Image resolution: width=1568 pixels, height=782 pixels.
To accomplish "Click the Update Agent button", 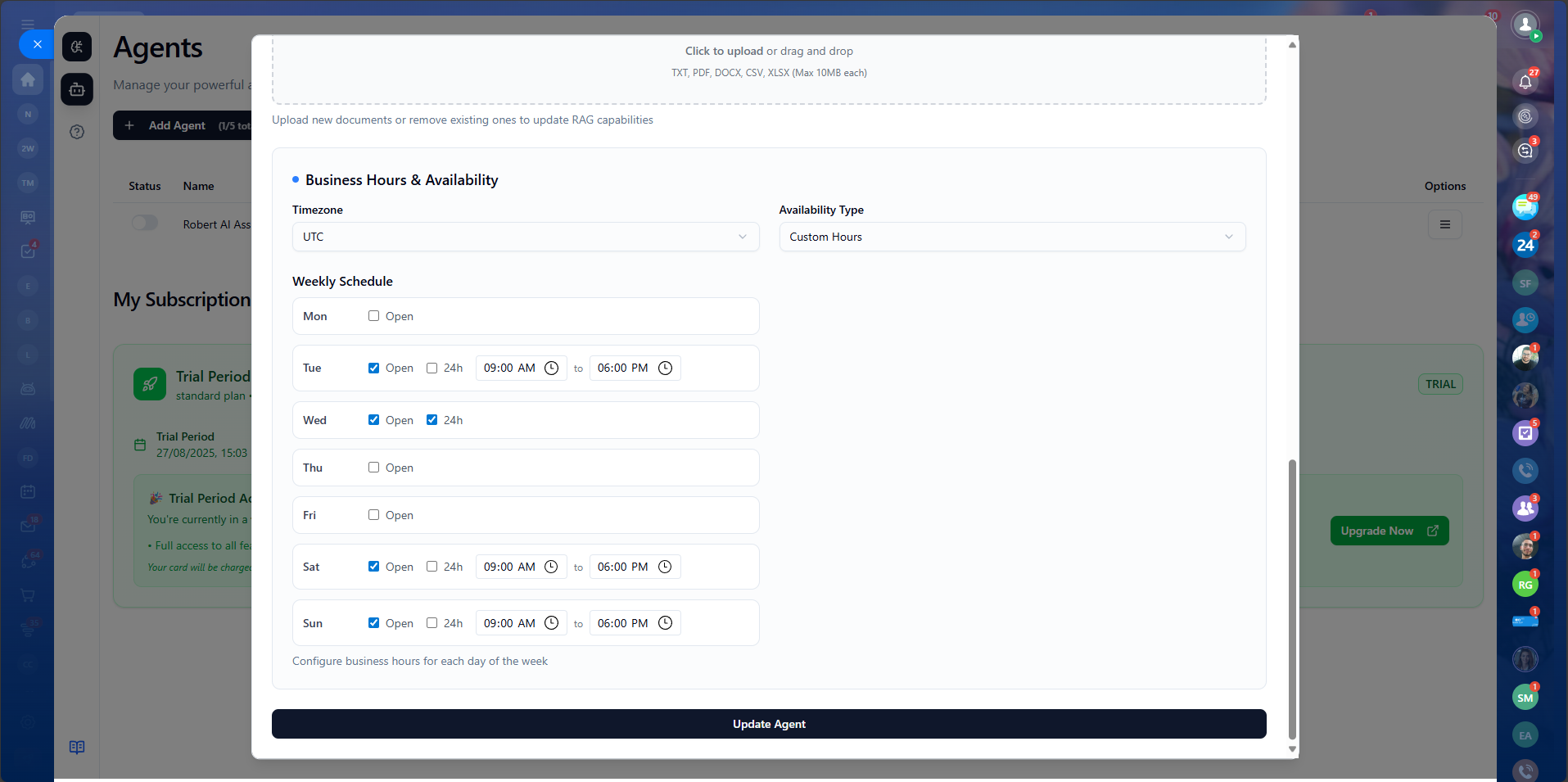I will pos(768,724).
